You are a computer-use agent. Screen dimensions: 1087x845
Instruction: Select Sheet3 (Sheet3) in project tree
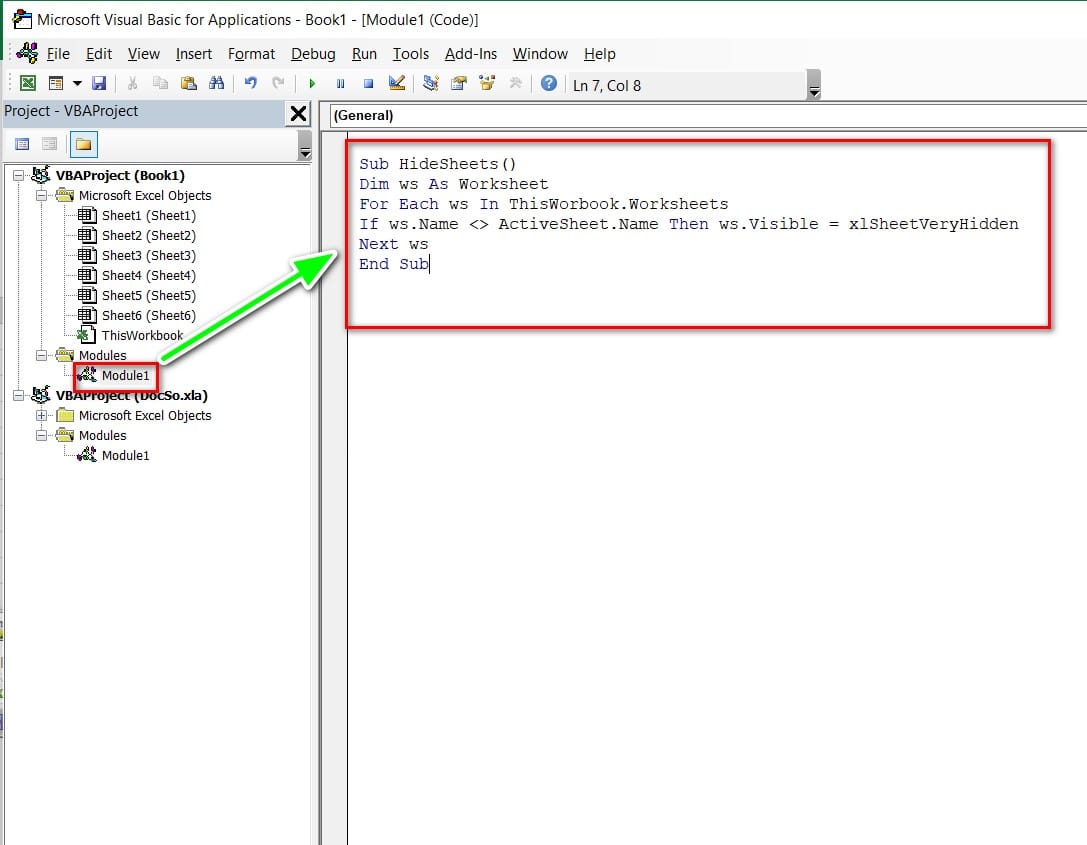148,256
